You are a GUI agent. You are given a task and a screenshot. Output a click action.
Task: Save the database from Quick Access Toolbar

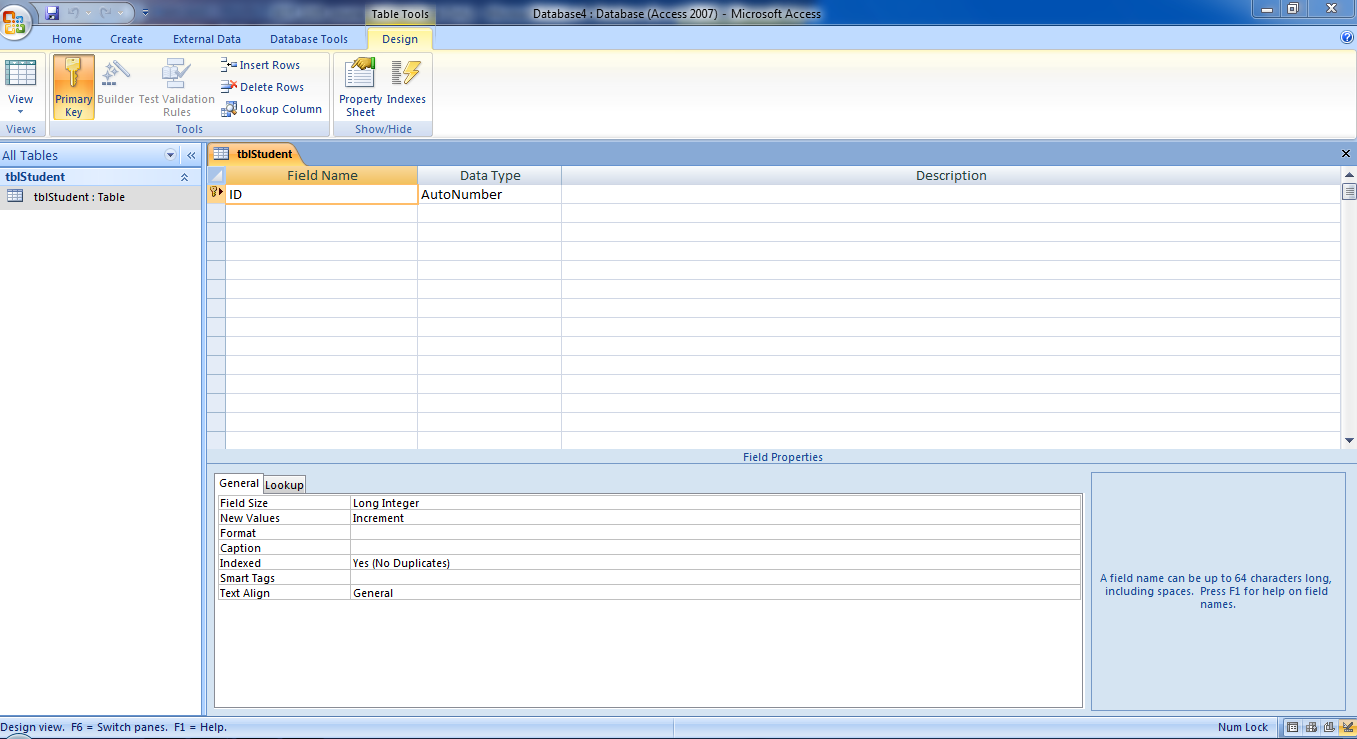51,12
